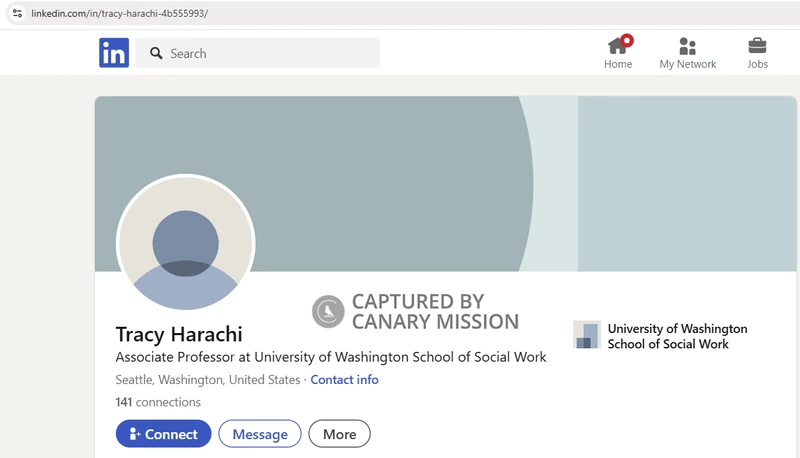Image resolution: width=800 pixels, height=458 pixels.
Task: Click the Associate Professor headline text
Action: tap(331, 357)
